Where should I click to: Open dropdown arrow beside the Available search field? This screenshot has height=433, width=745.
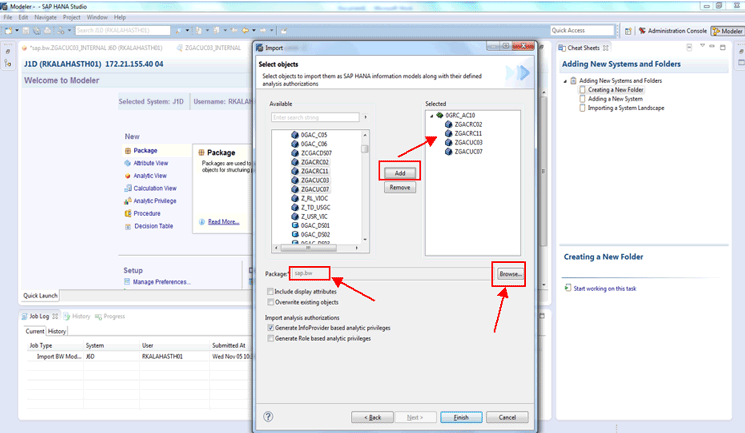[x=364, y=117]
